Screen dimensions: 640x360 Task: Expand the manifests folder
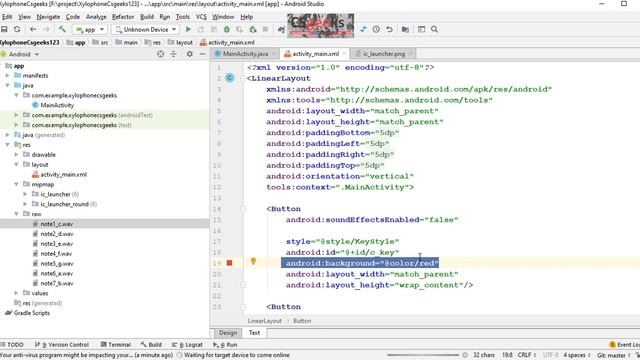pyautogui.click(x=7, y=76)
